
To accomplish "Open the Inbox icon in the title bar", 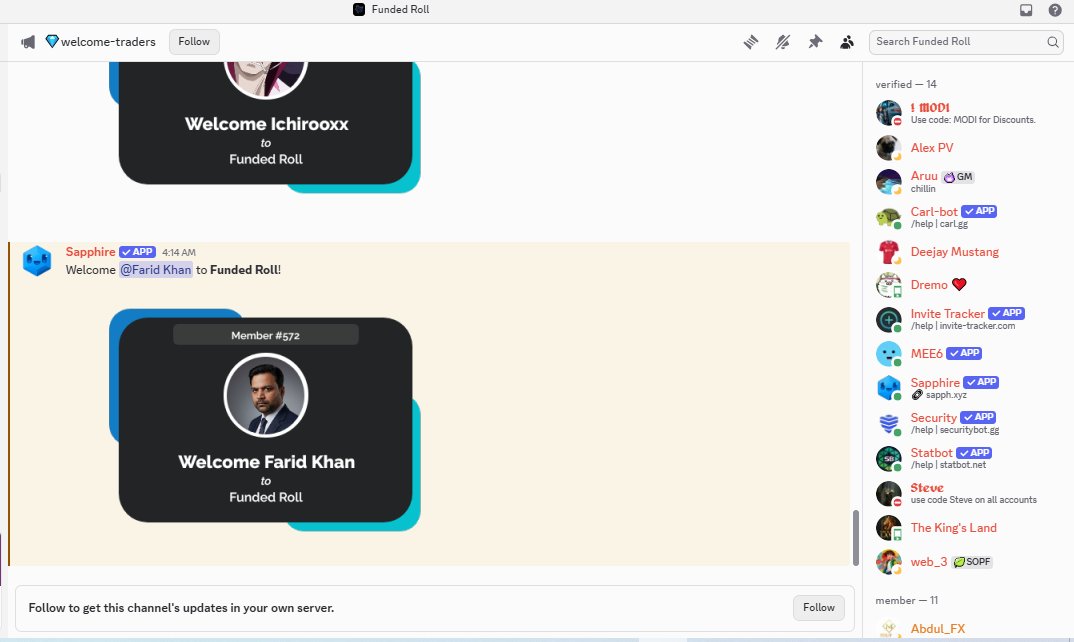I will point(1026,10).
